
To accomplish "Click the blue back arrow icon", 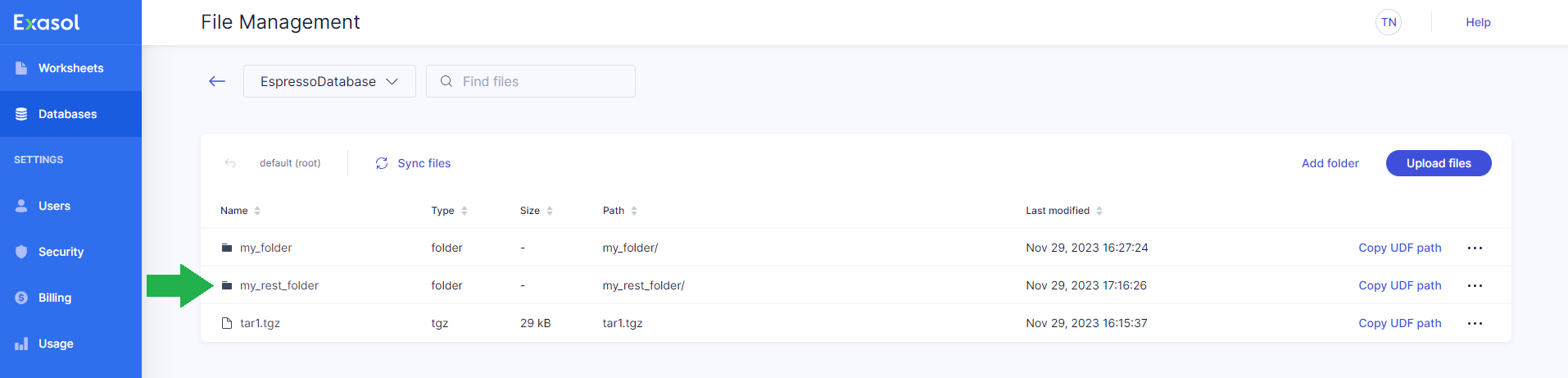I will coord(217,81).
